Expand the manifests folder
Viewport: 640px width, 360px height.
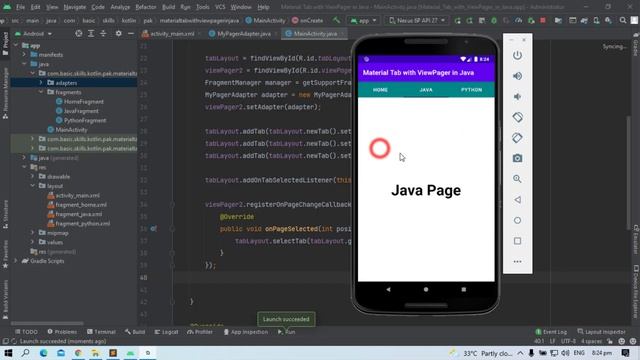24,55
